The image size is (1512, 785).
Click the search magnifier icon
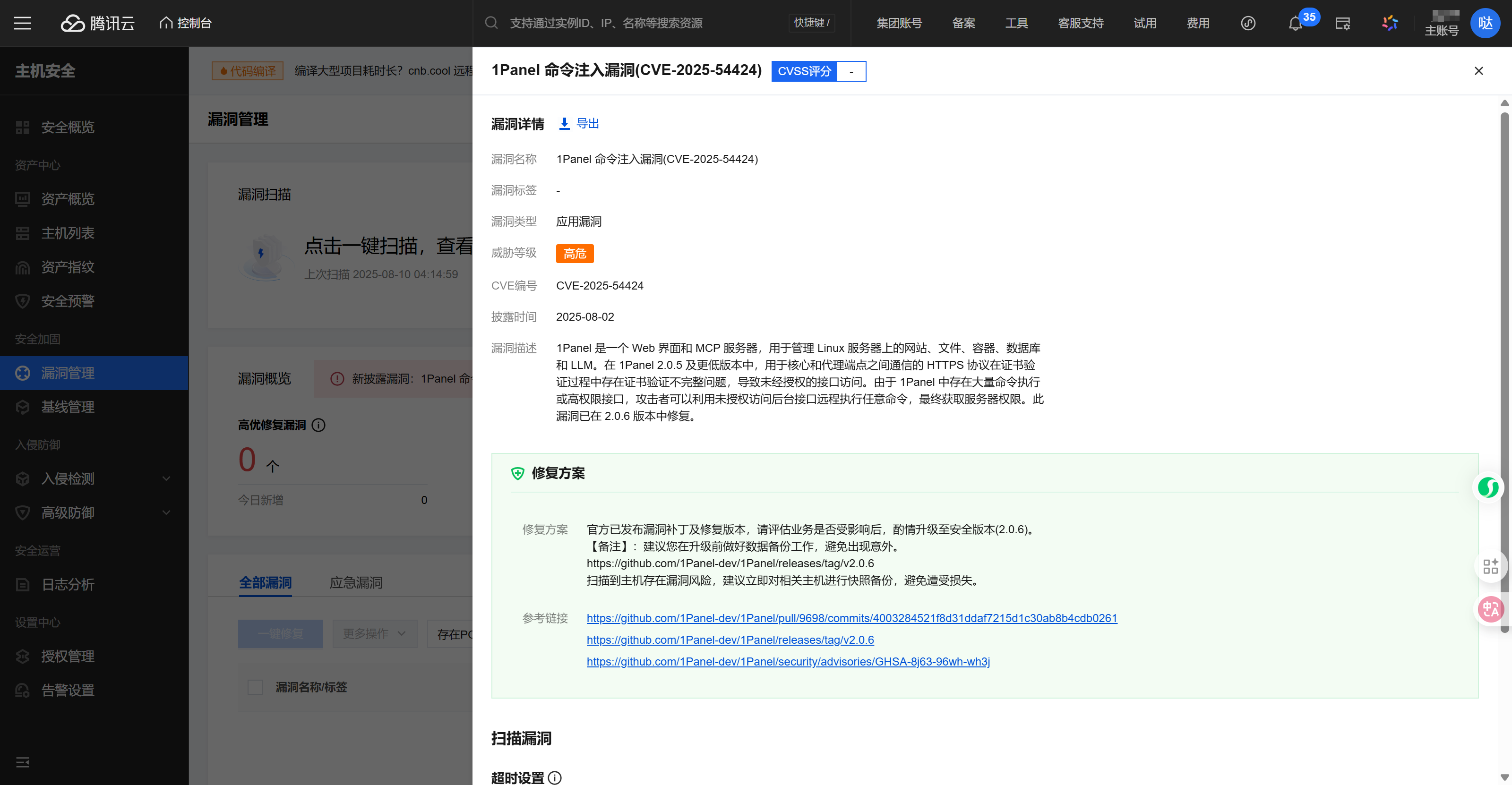[x=491, y=23]
